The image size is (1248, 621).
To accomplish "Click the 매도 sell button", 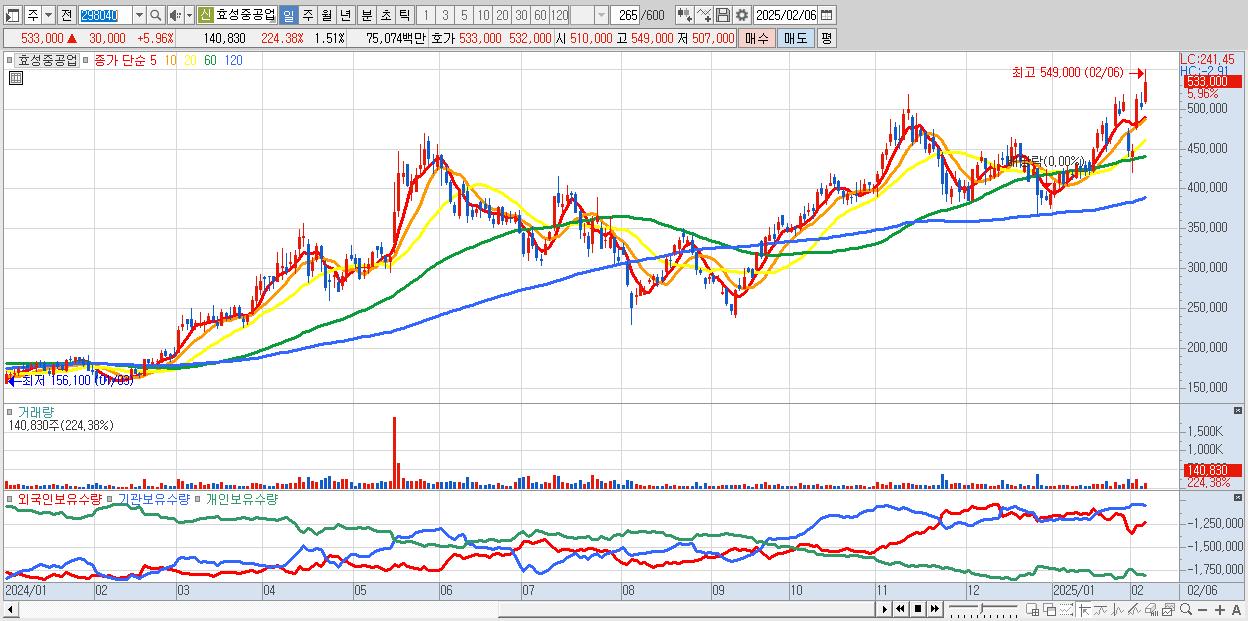I will tap(796, 38).
